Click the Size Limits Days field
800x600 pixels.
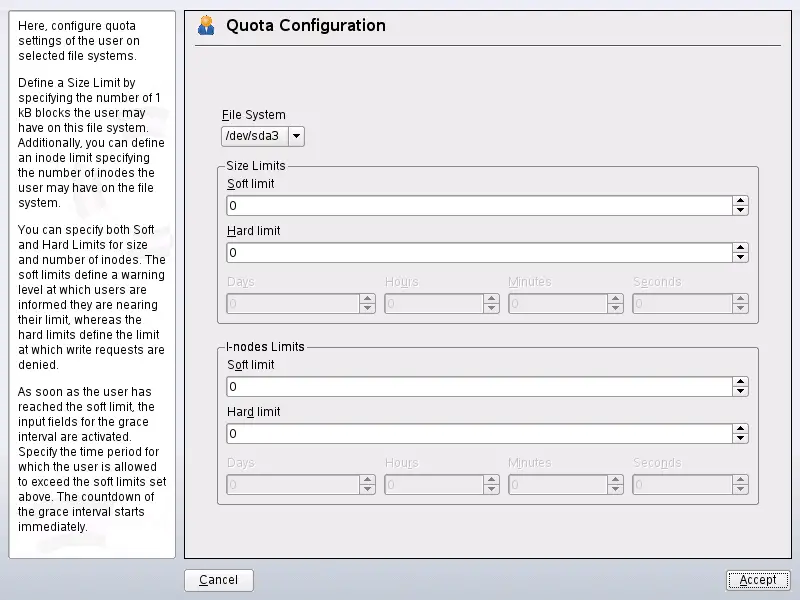(x=292, y=303)
